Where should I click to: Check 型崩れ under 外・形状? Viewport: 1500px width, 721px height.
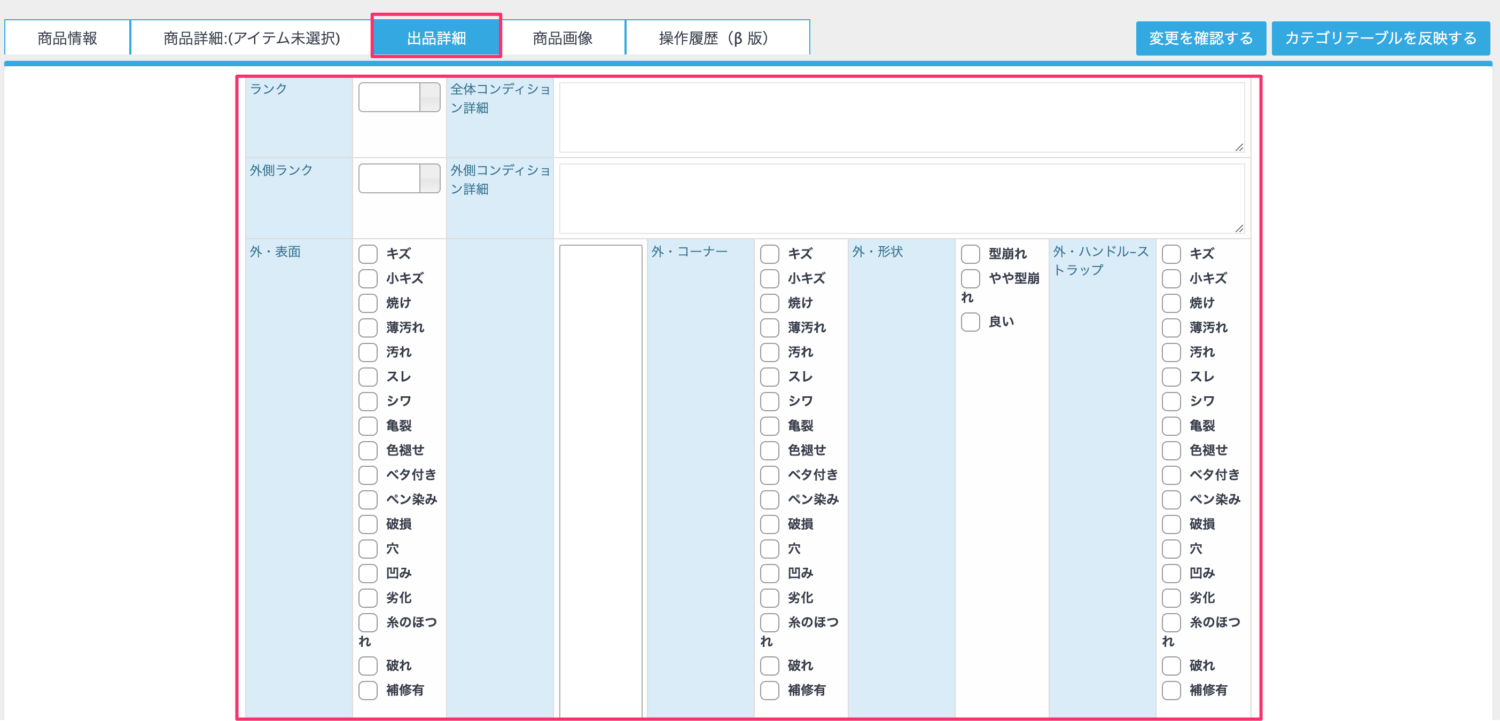(x=970, y=254)
